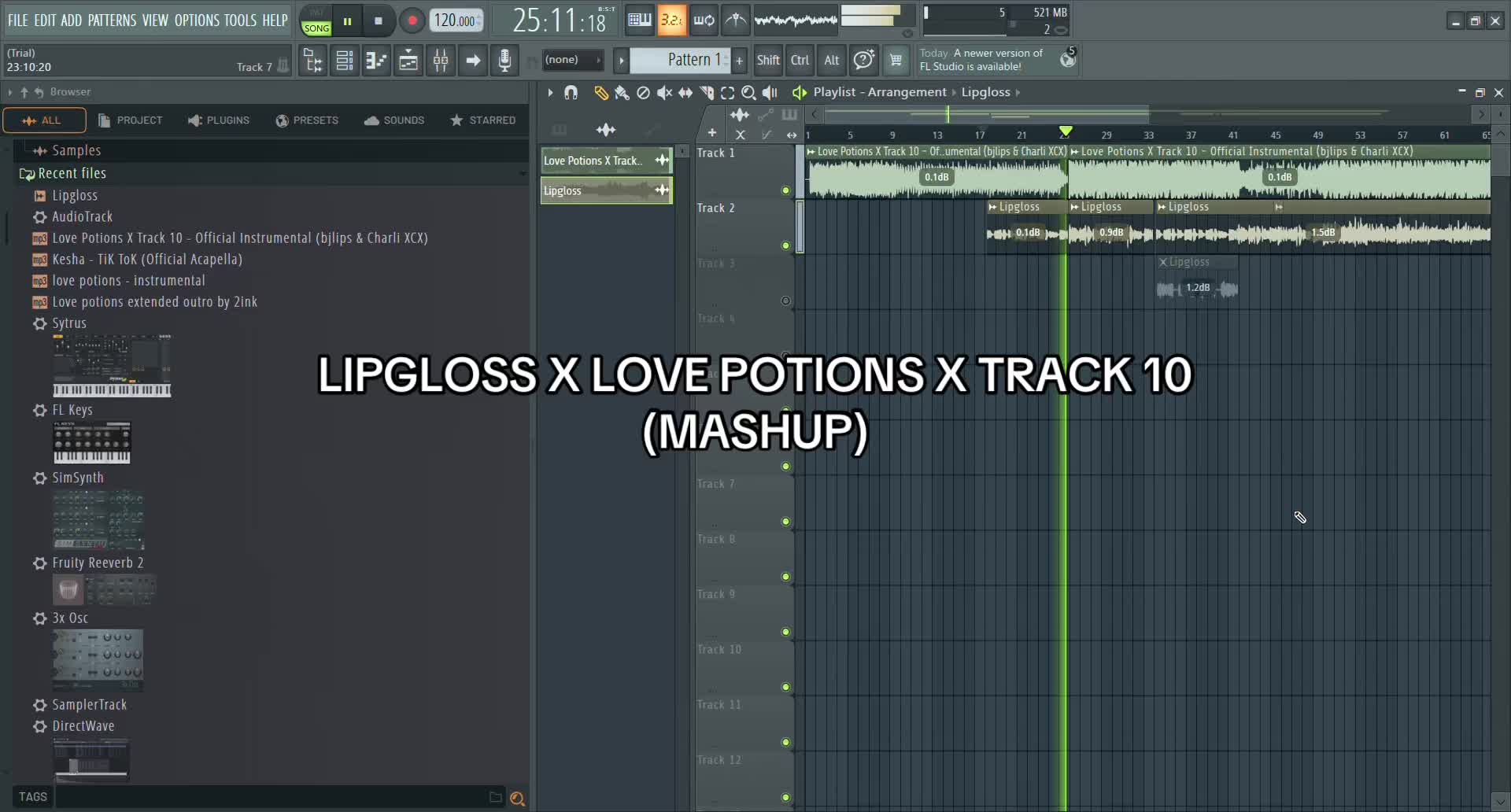Image resolution: width=1511 pixels, height=812 pixels.
Task: Open the Playlist view icon
Action: (x=408, y=61)
